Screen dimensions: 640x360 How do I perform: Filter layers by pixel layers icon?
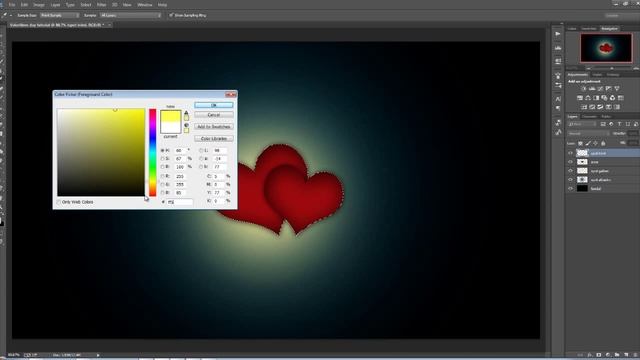pos(603,124)
